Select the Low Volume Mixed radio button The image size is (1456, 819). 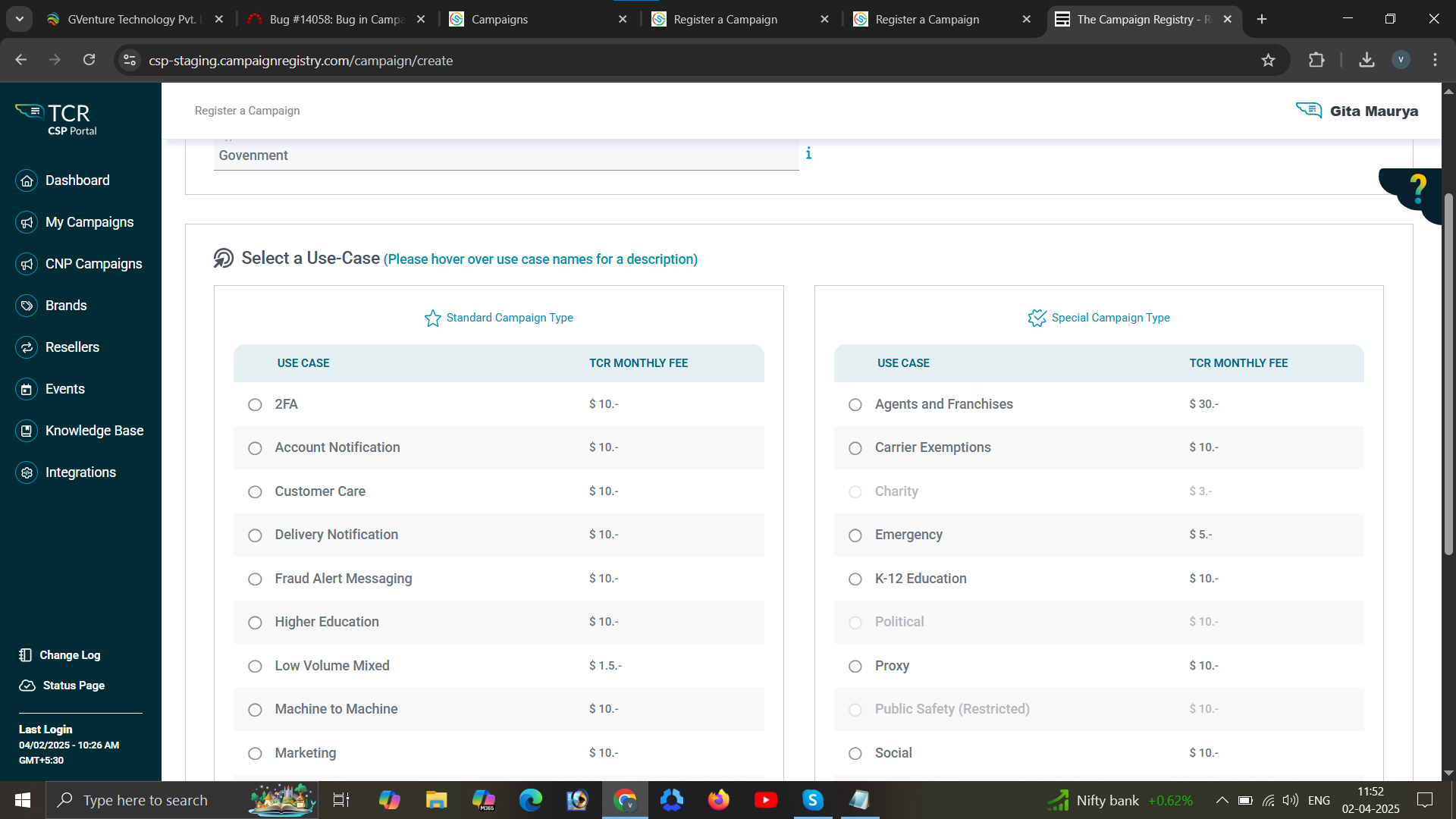coord(255,667)
